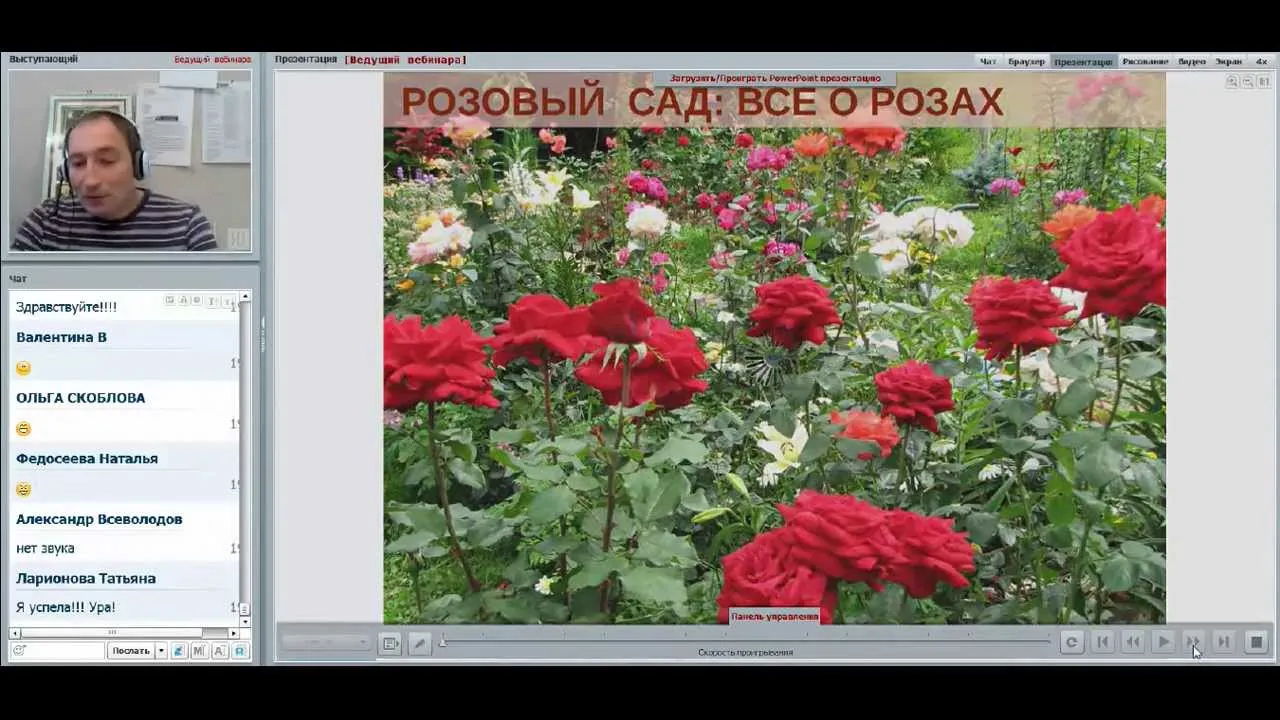Select the 4x layout tab
This screenshot has width=1280, height=720.
pyautogui.click(x=1261, y=61)
